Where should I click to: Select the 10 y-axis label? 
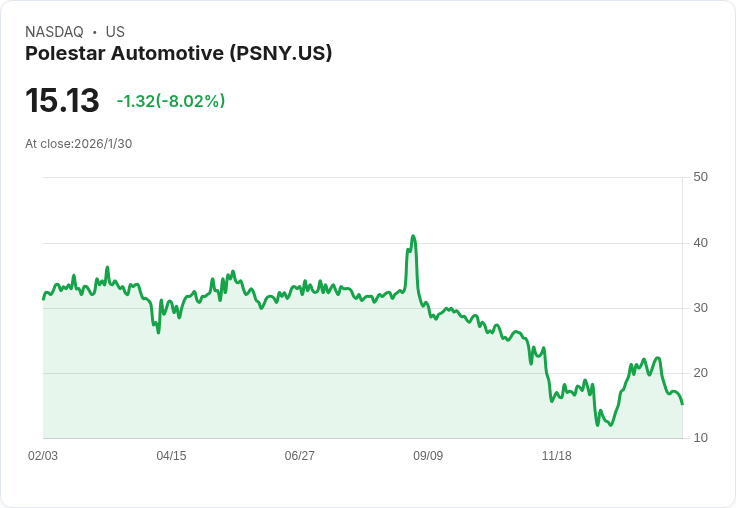(x=700, y=438)
